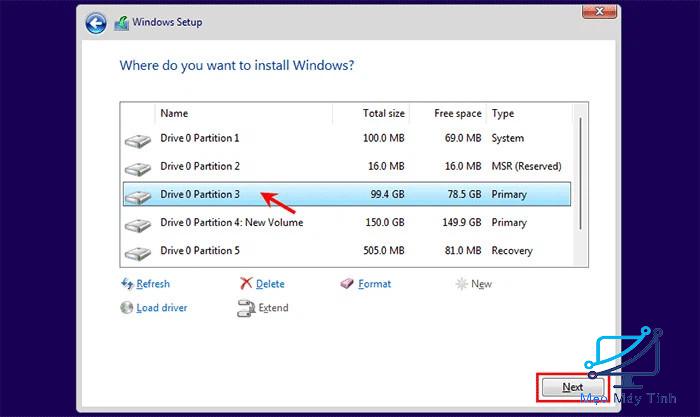Click the New partition link
Viewport: 700px width, 417px height.
(481, 284)
